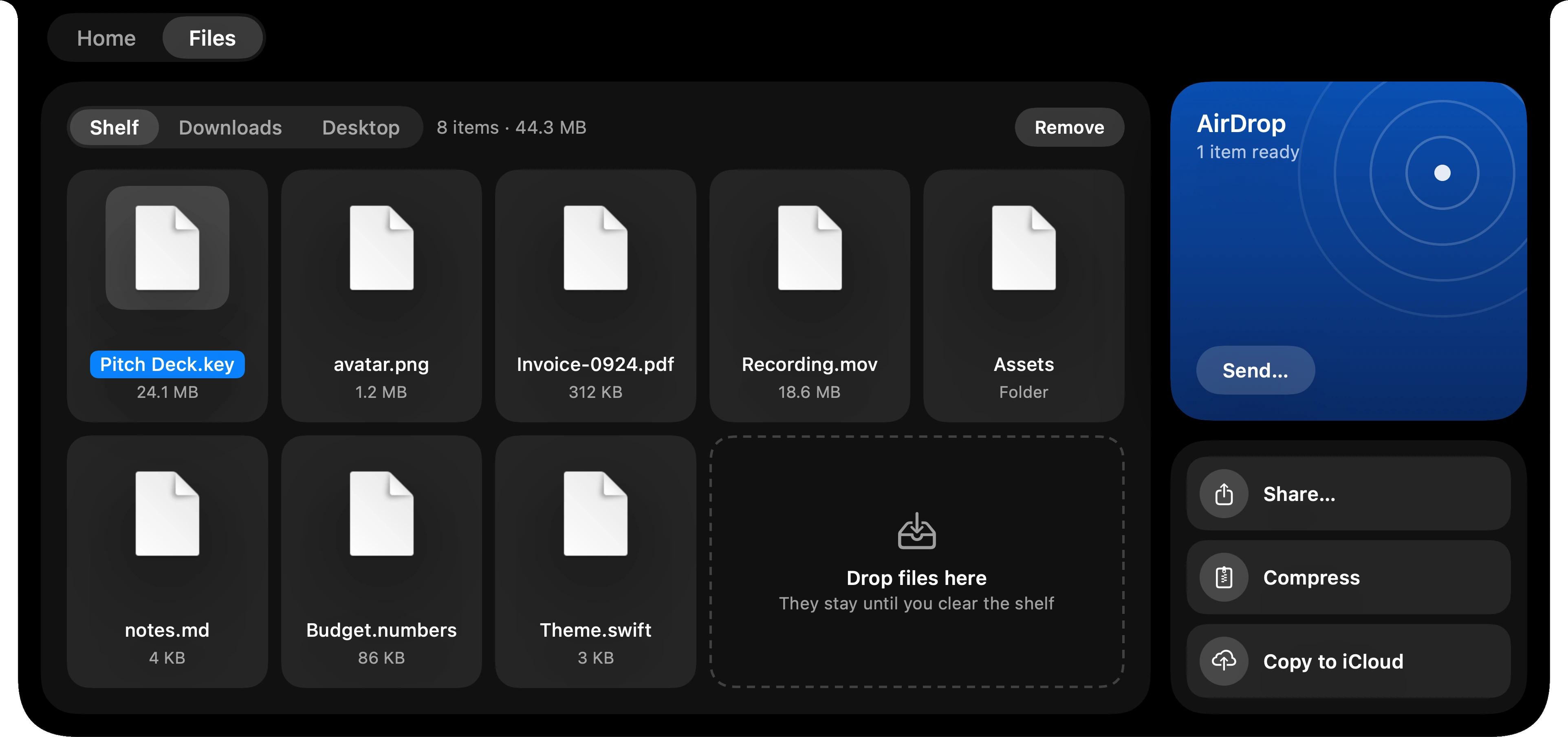Select the Assets folder icon
This screenshot has width=1568, height=737.
(x=1024, y=248)
